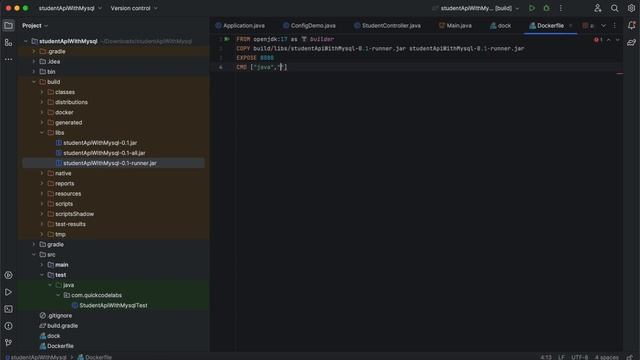This screenshot has height=360, width=640.
Task: Collapse the libs folder
Action: tap(42, 133)
